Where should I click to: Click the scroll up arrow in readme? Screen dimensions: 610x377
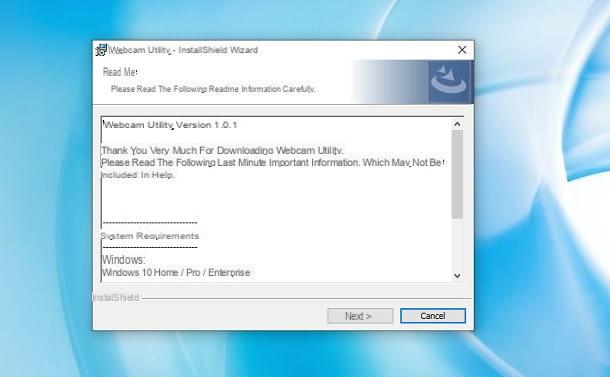(x=457, y=124)
